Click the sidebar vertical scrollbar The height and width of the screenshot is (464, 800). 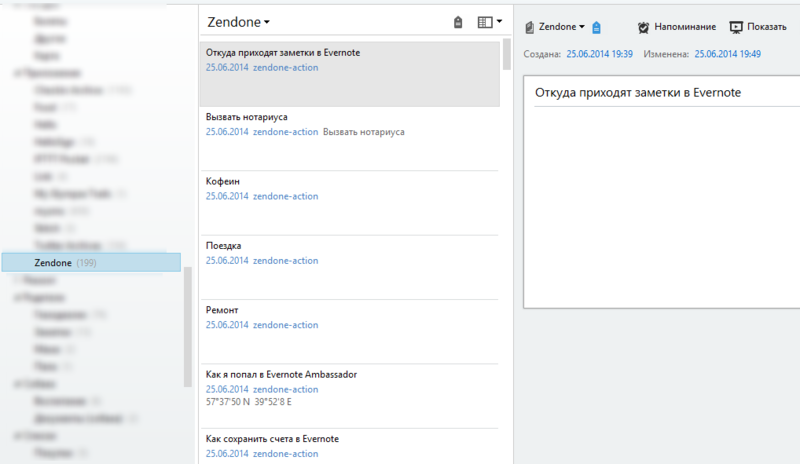187,327
